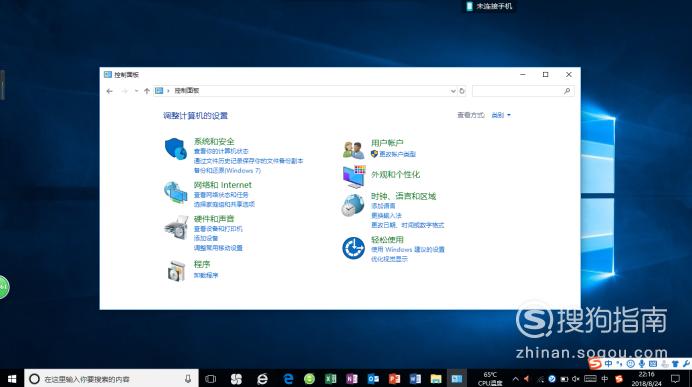Click 卸载程序 link under Programs
Screen dimensions: 692x387
(206, 275)
